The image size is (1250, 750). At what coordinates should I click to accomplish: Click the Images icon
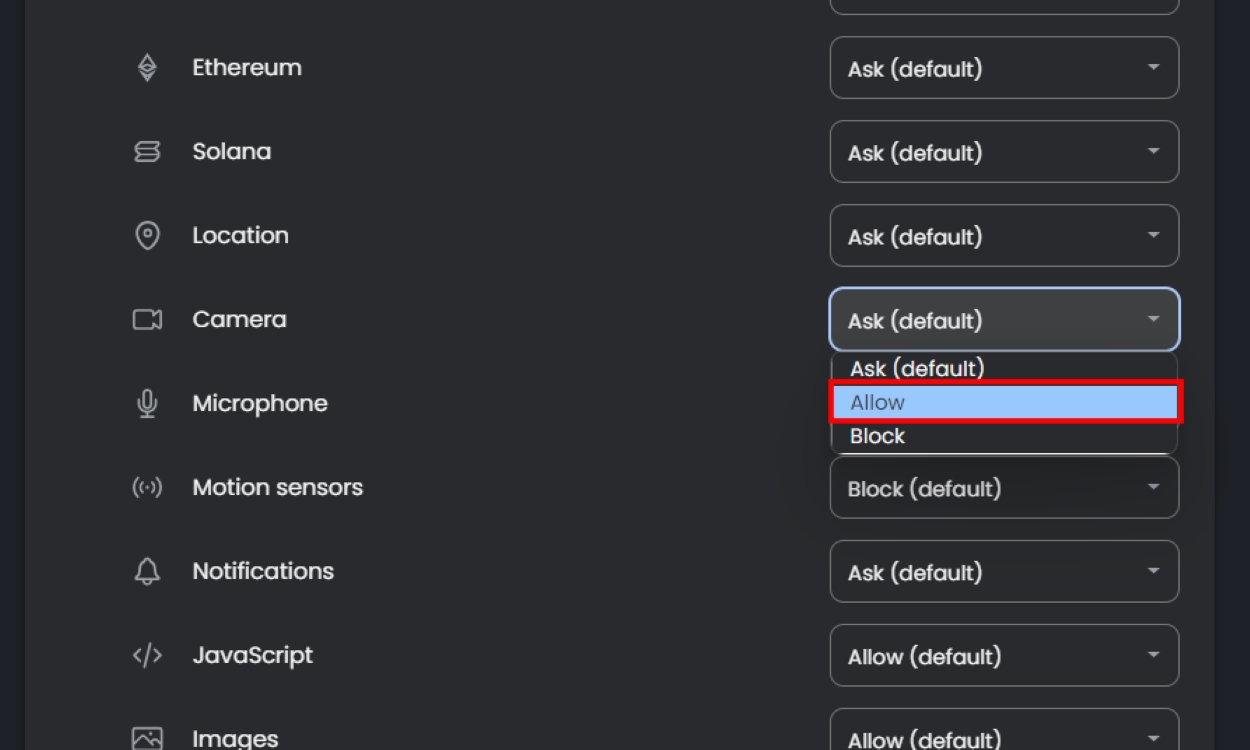coord(147,739)
